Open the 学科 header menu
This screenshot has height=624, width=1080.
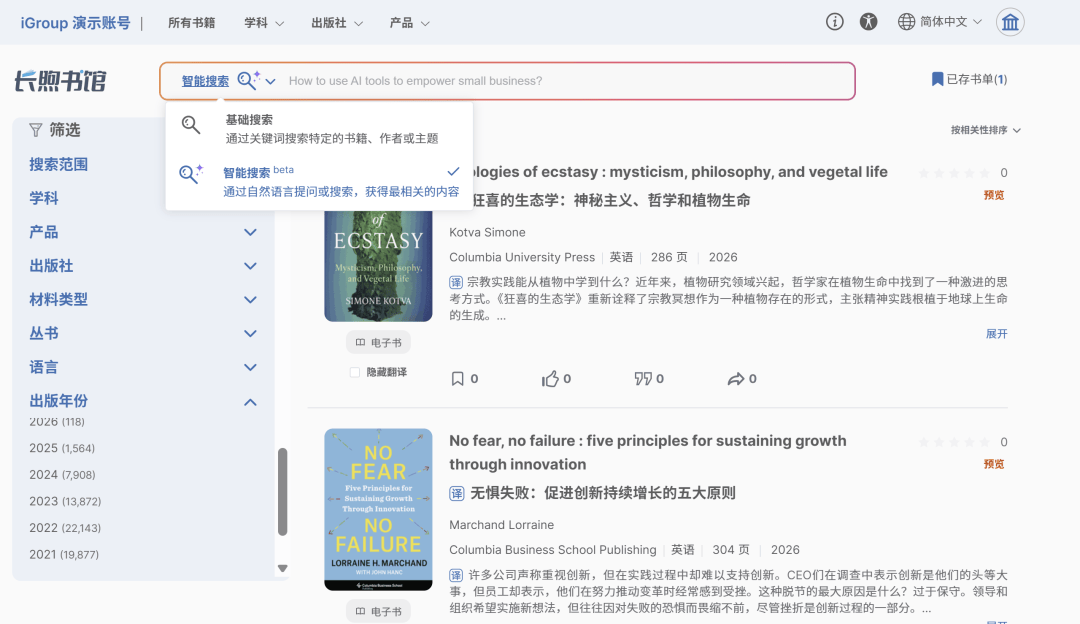pyautogui.click(x=264, y=23)
